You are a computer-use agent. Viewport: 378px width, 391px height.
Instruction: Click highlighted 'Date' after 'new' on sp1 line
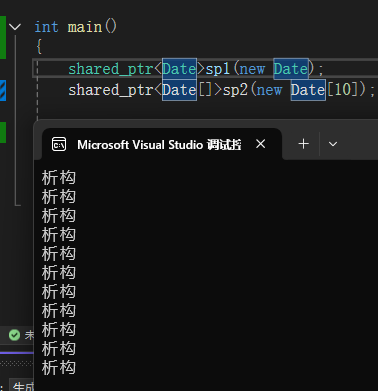[x=291, y=69]
